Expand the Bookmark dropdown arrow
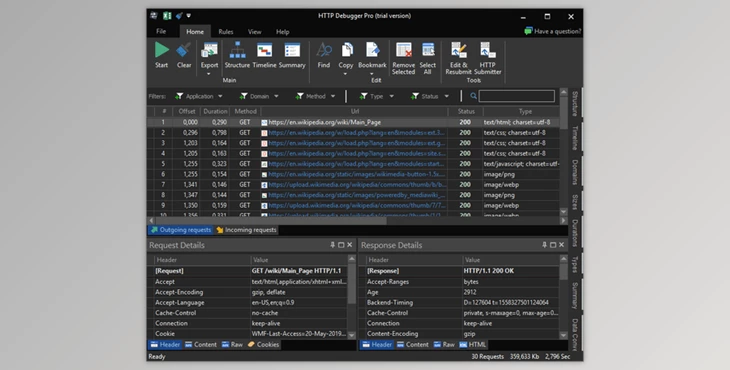 pos(372,74)
